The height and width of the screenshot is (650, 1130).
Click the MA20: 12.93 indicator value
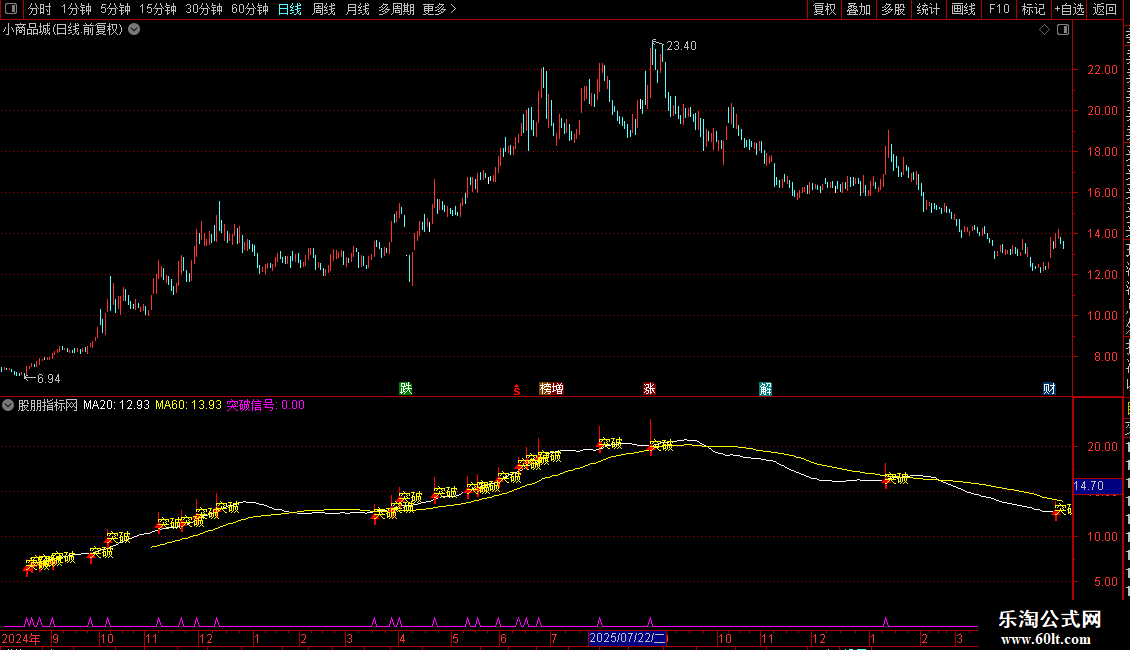[116, 405]
